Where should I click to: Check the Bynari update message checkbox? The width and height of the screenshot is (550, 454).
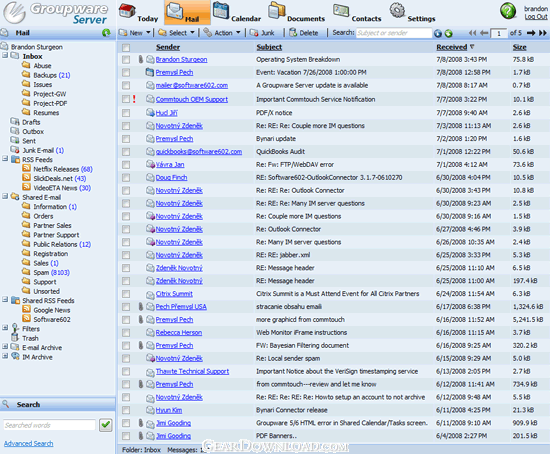tap(126, 139)
